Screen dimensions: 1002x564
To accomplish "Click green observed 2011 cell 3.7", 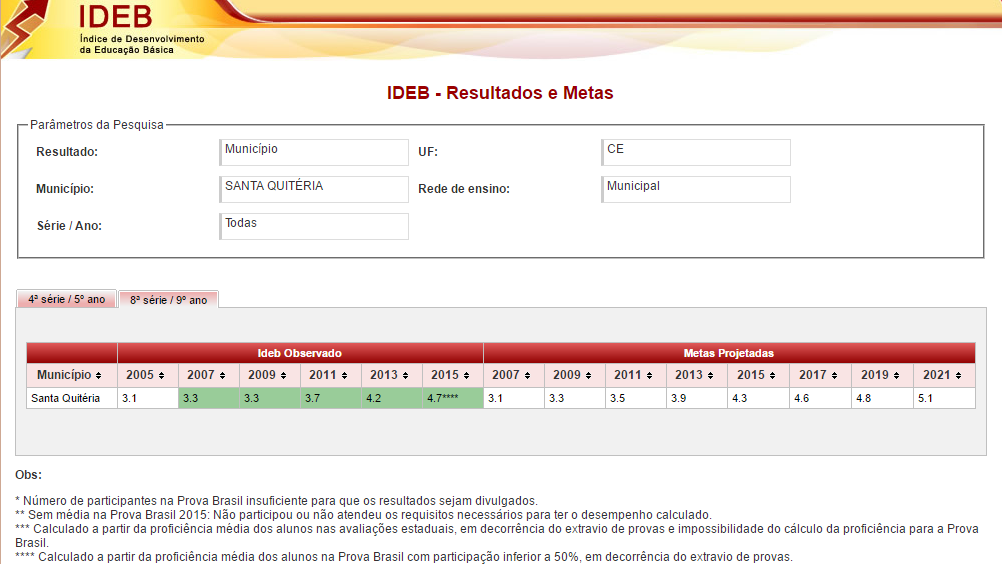I will point(331,398).
